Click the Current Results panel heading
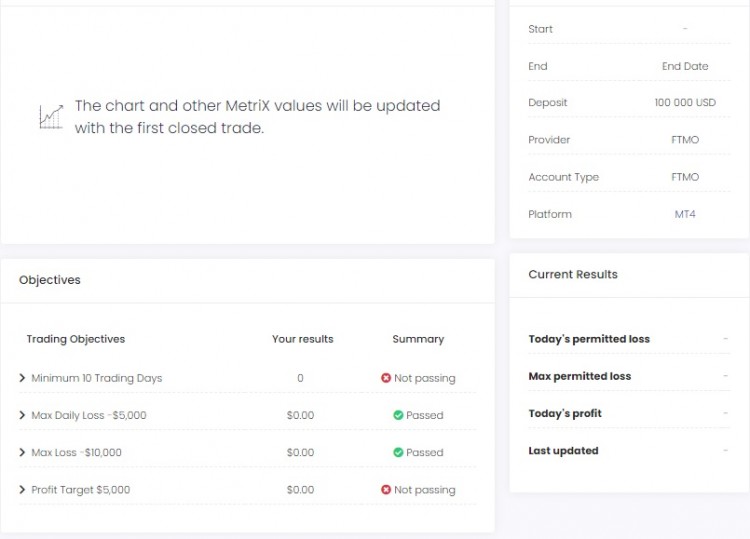The height and width of the screenshot is (539, 750). pyautogui.click(x=573, y=274)
